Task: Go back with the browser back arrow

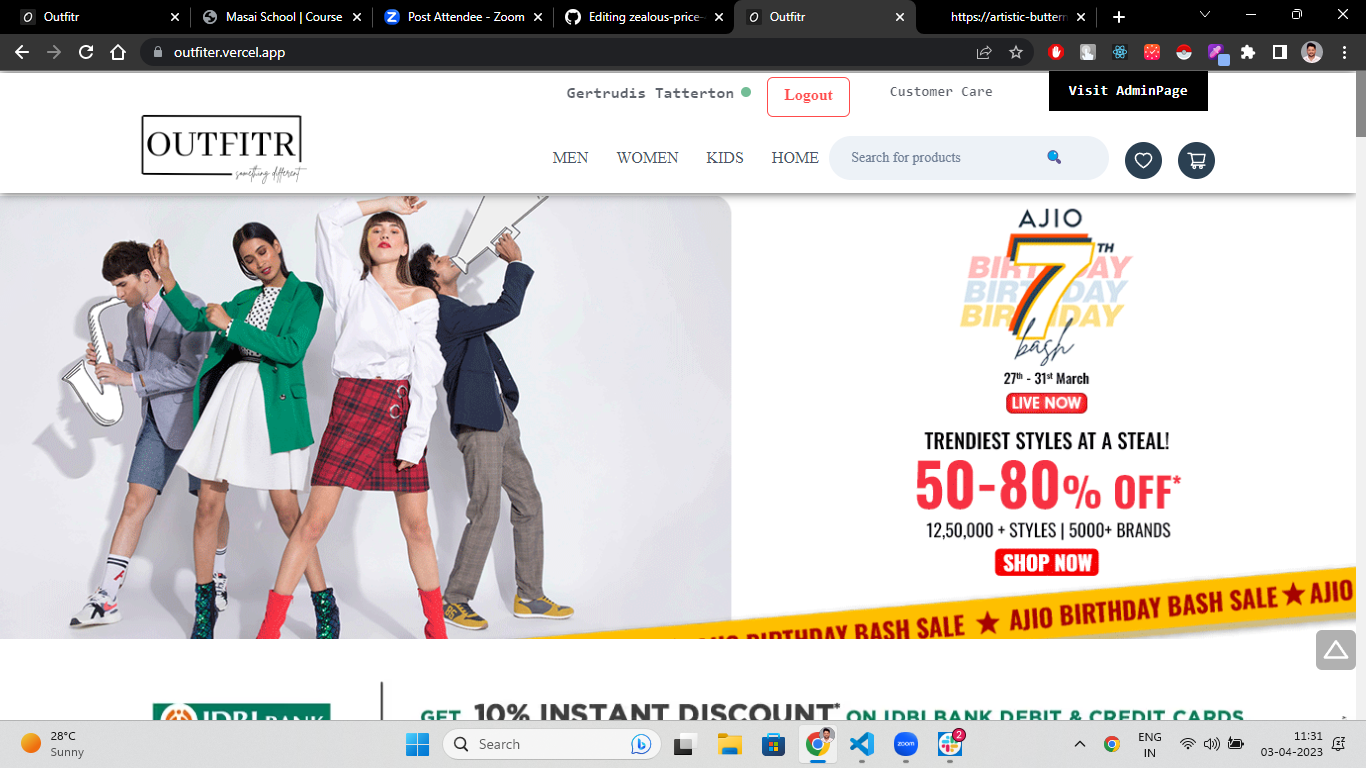Action: (x=22, y=52)
